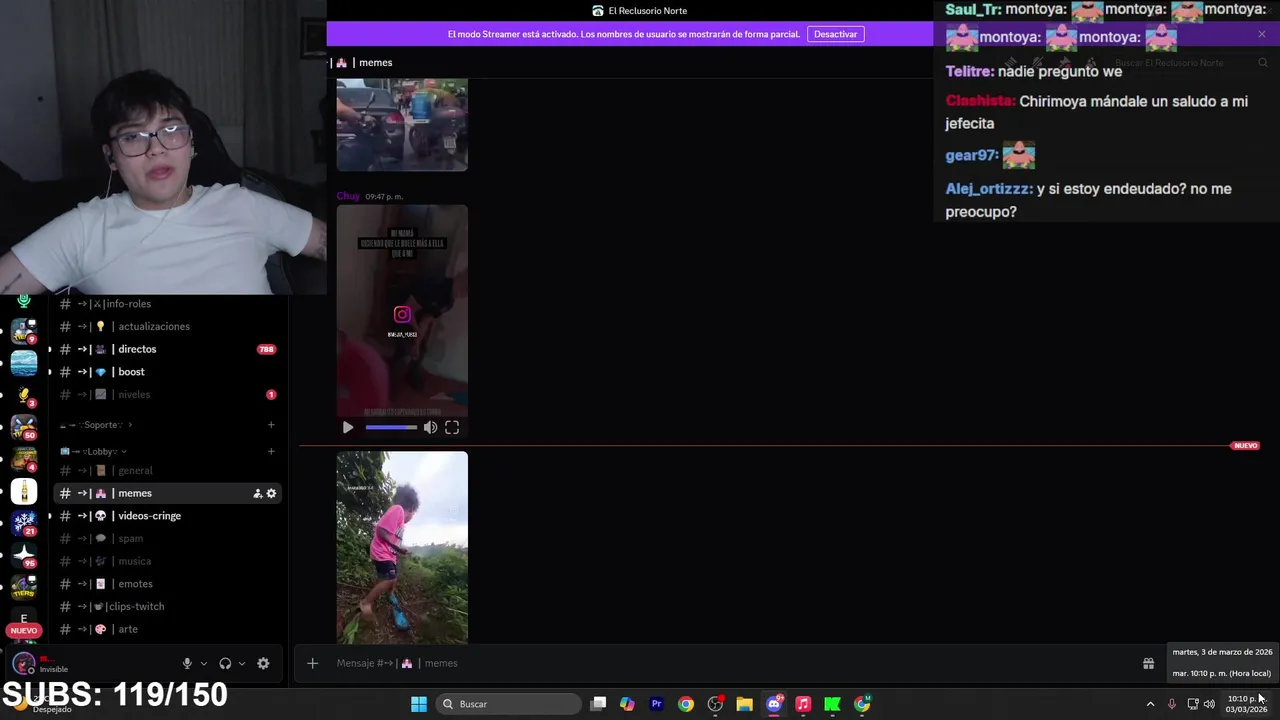Open Apple Music from taskbar

click(x=803, y=704)
